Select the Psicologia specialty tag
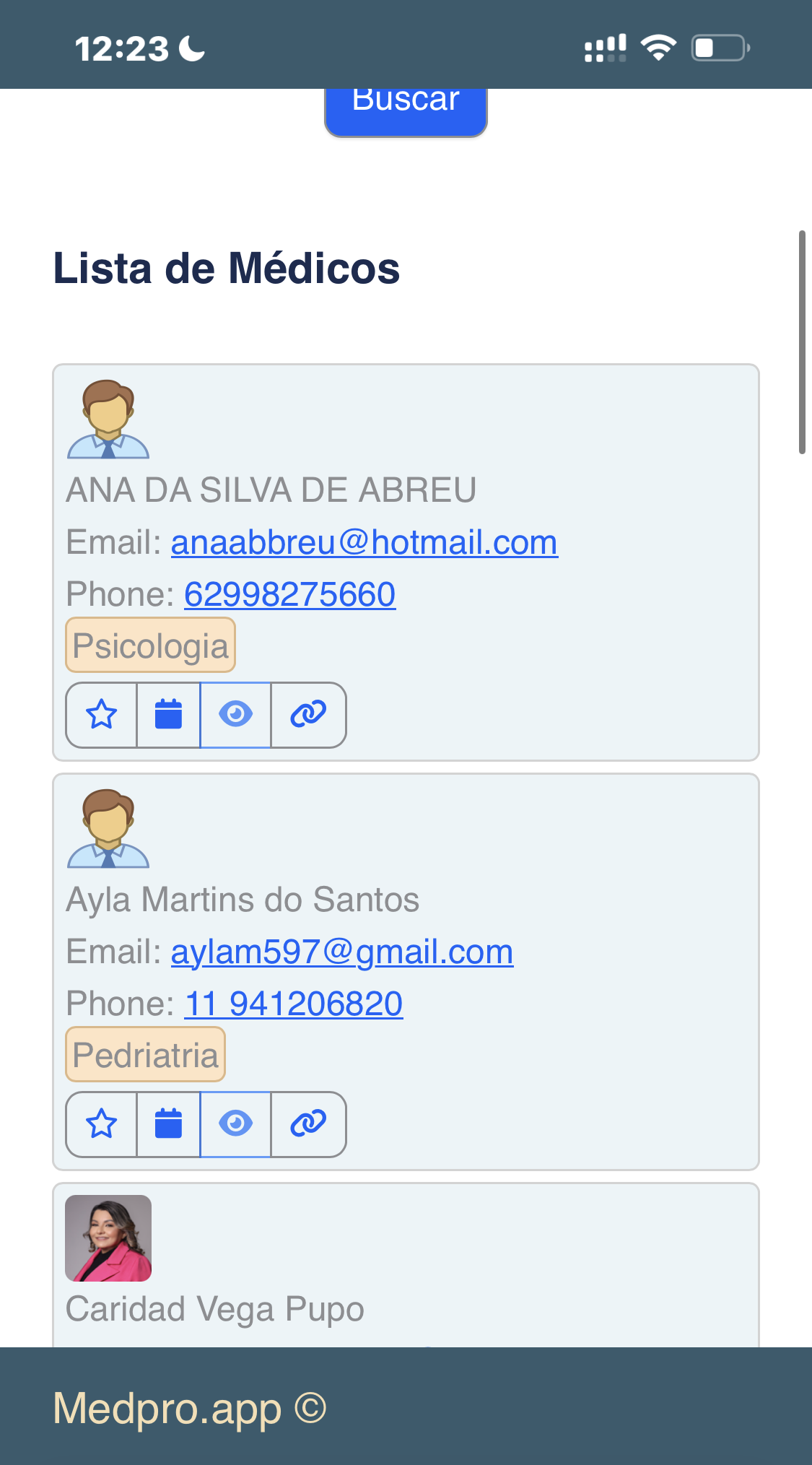812x1465 pixels. pyautogui.click(x=150, y=645)
